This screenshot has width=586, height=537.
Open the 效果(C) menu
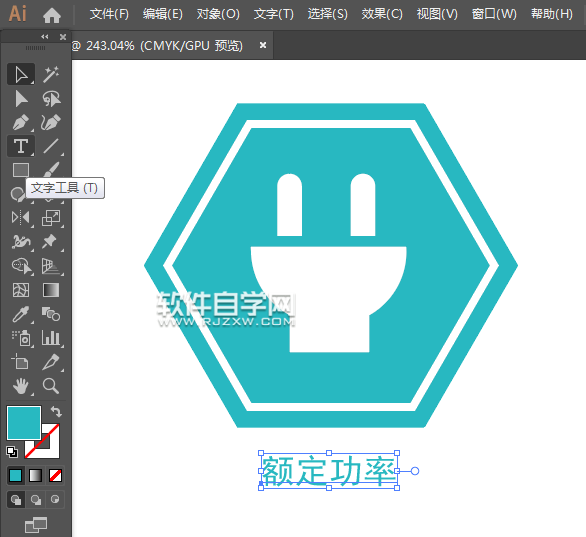[382, 14]
